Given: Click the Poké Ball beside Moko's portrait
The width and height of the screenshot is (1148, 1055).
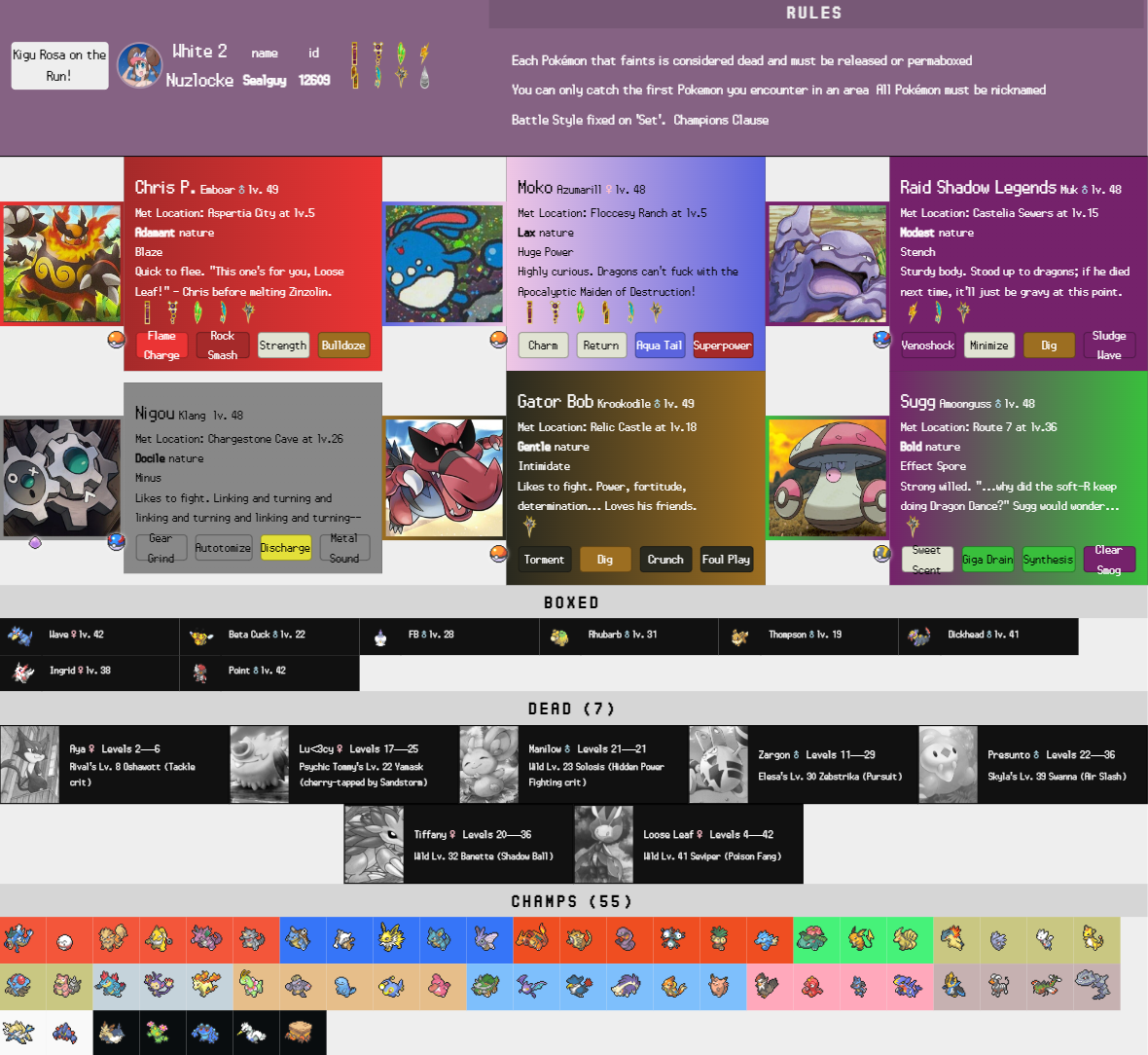Looking at the screenshot, I should click(498, 340).
